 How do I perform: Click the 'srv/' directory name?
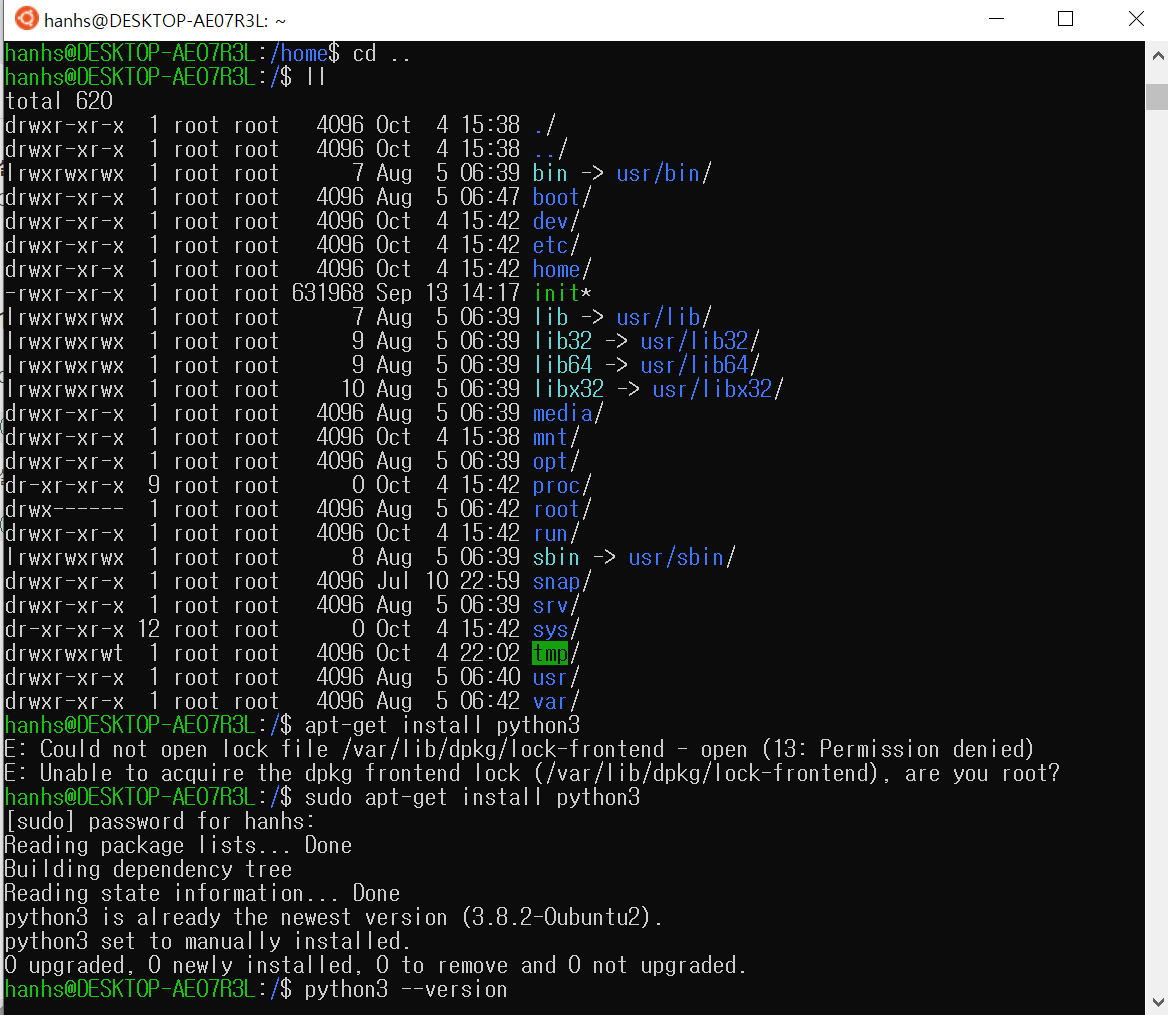(556, 605)
